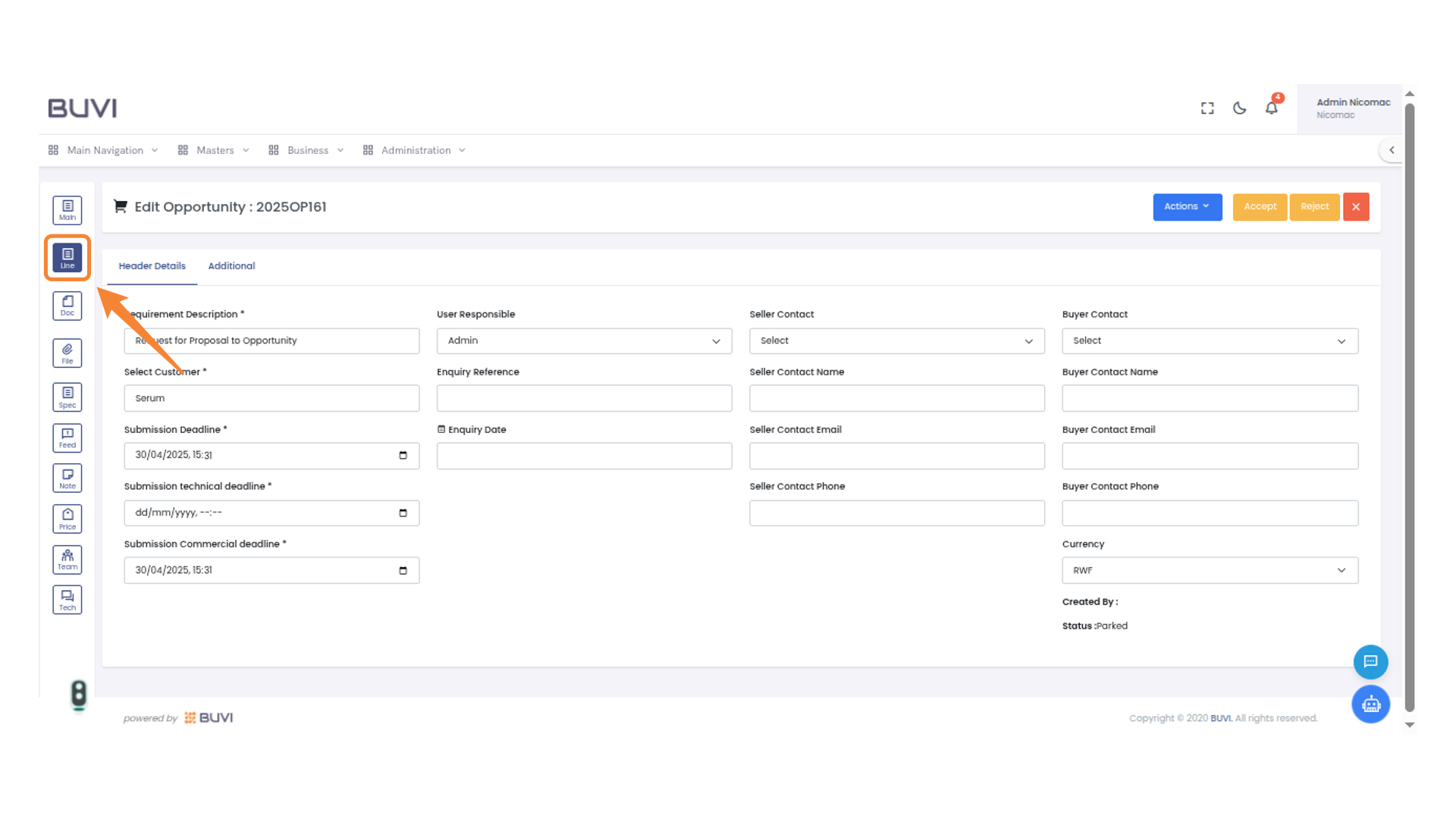
Task: Click the Reject button
Action: click(x=1314, y=207)
